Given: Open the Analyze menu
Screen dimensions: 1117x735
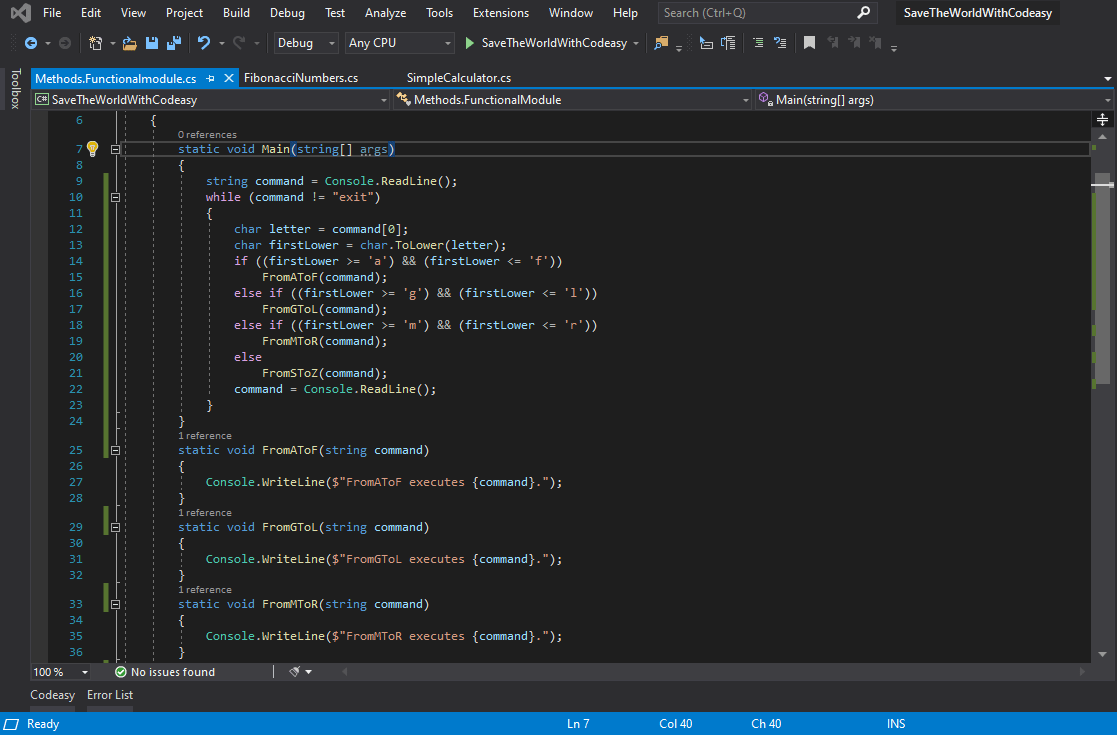Looking at the screenshot, I should [x=385, y=13].
